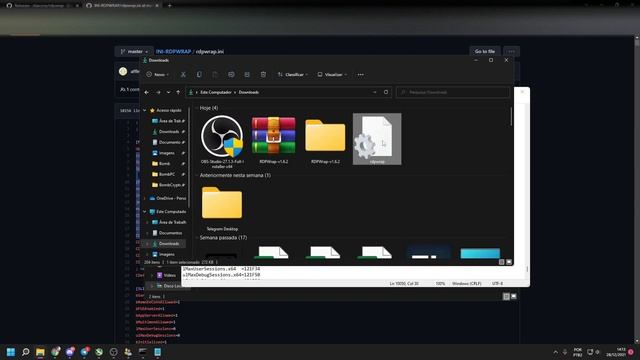Expand the OneDrive tree node

point(144,198)
